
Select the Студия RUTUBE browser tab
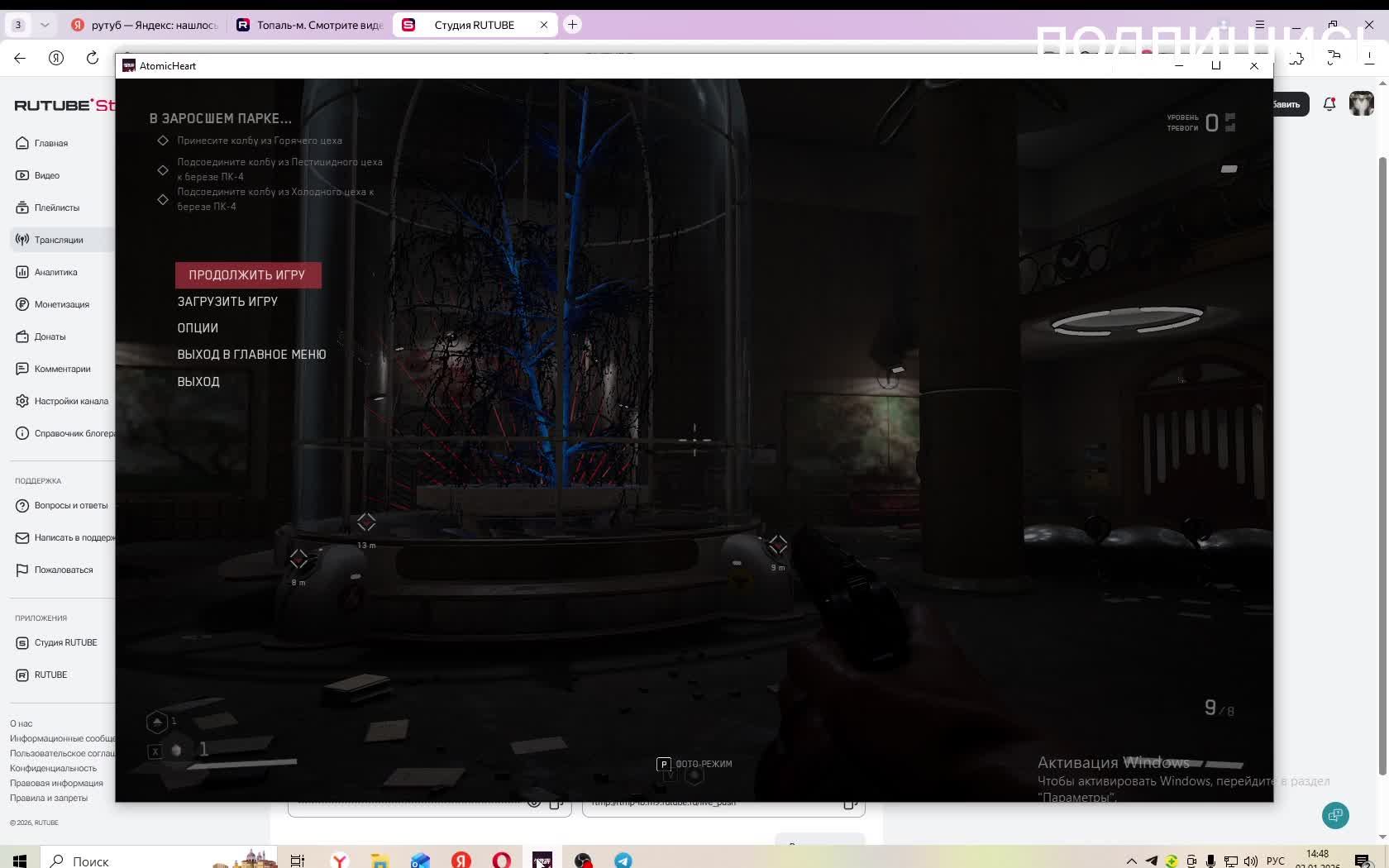(475, 25)
